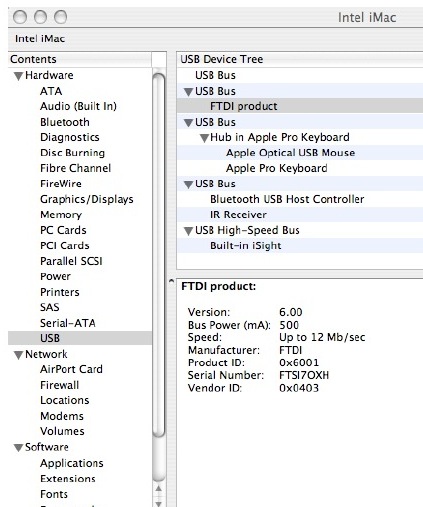The height and width of the screenshot is (507, 423).
Task: Select Serial-ATA entry
Action: 68,323
